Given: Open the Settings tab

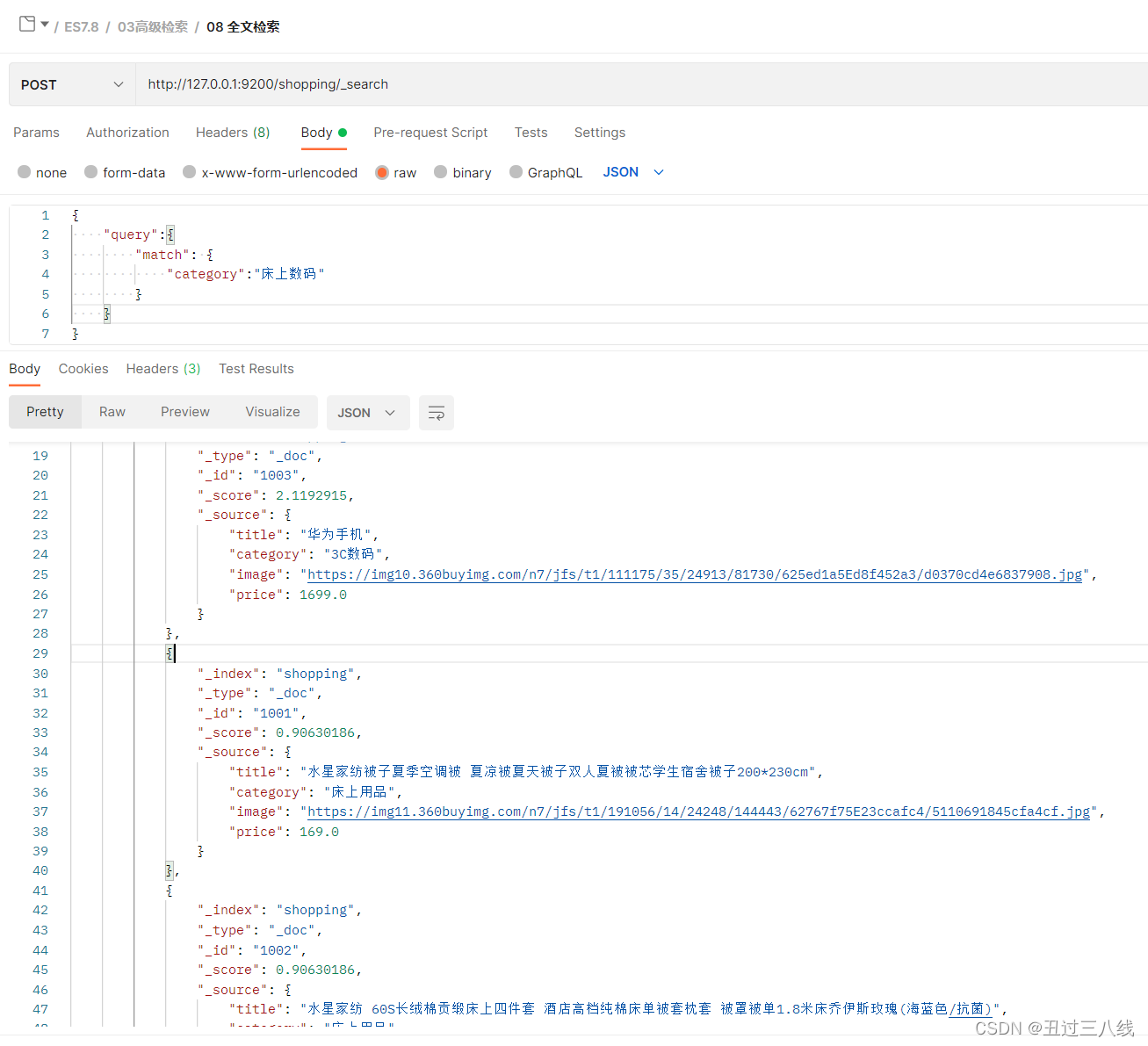Looking at the screenshot, I should pyautogui.click(x=600, y=133).
